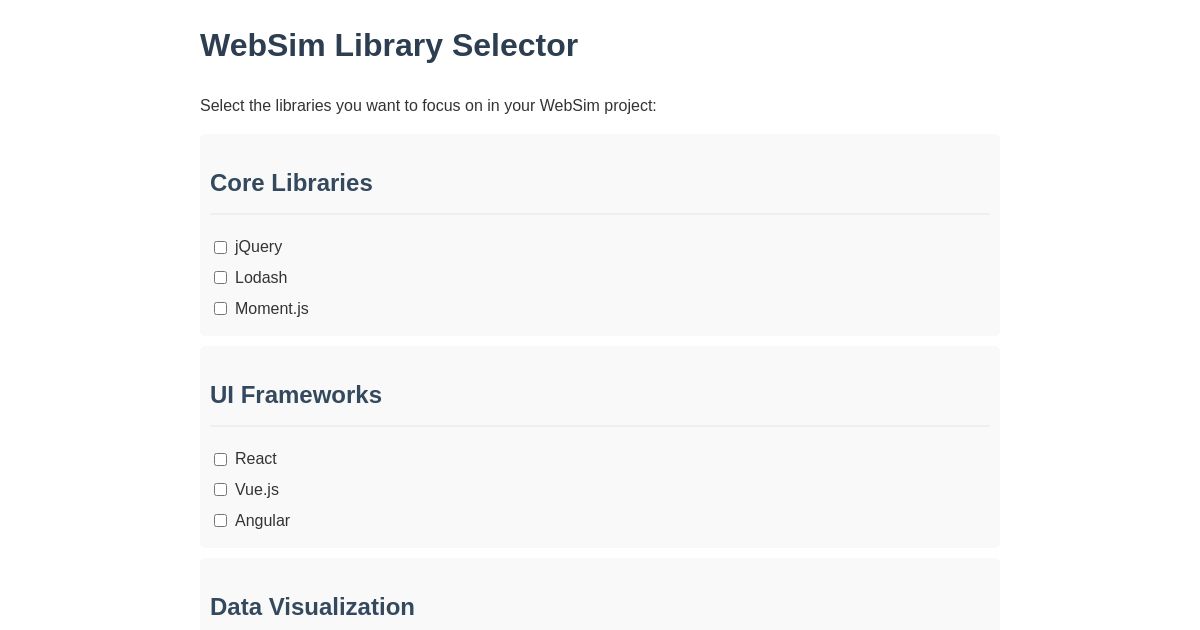The width and height of the screenshot is (1200, 630).
Task: Enable the React checkbox
Action: tap(220, 459)
